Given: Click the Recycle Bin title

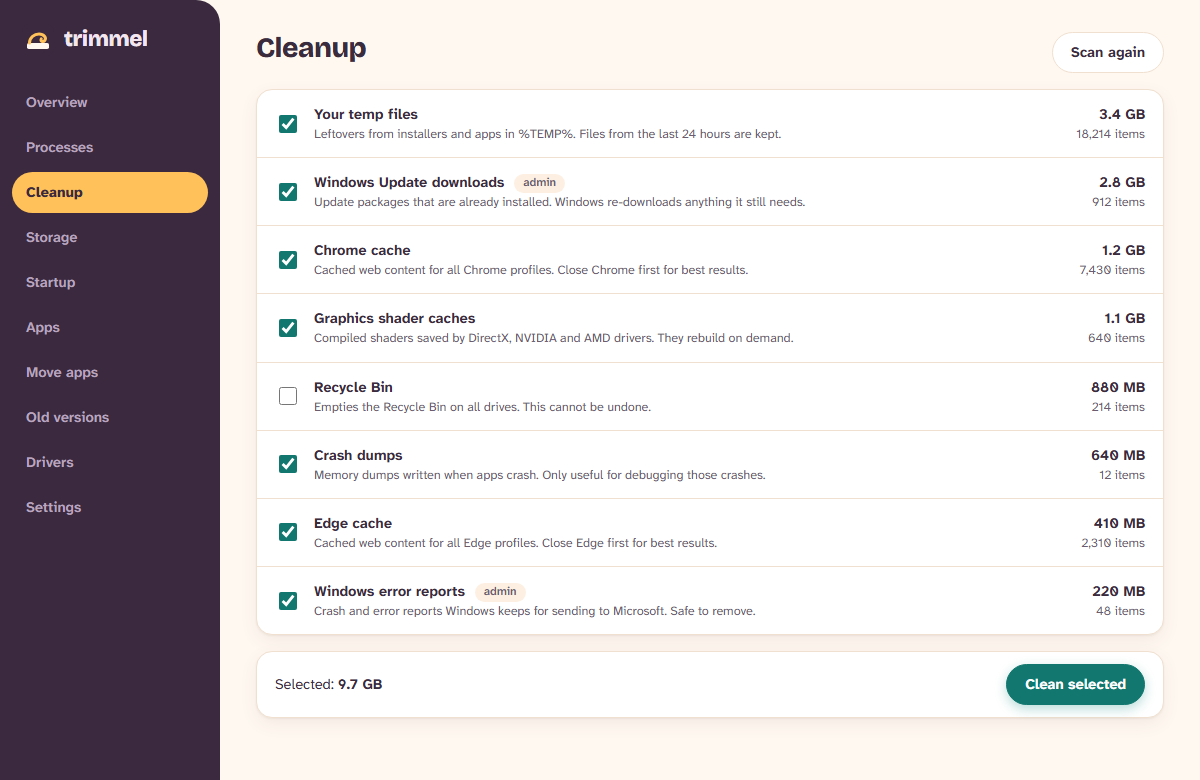Looking at the screenshot, I should point(353,387).
